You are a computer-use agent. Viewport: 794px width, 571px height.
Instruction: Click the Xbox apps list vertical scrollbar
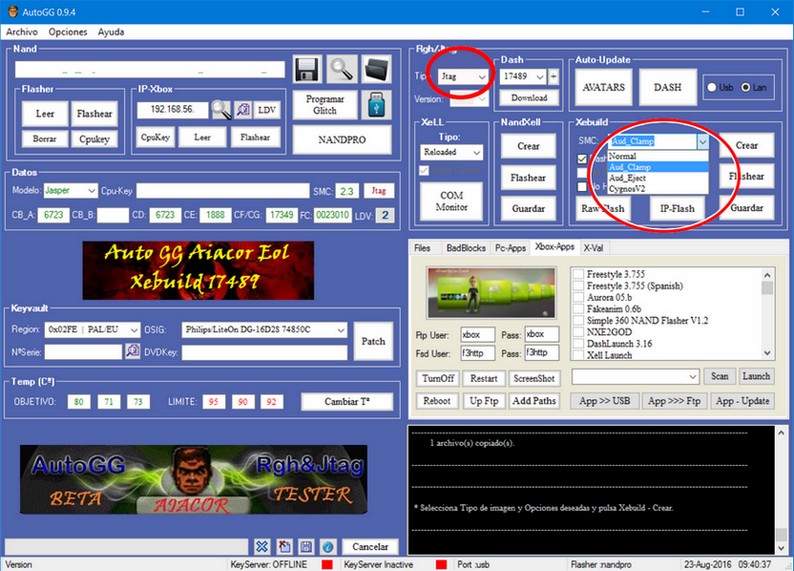click(x=767, y=314)
